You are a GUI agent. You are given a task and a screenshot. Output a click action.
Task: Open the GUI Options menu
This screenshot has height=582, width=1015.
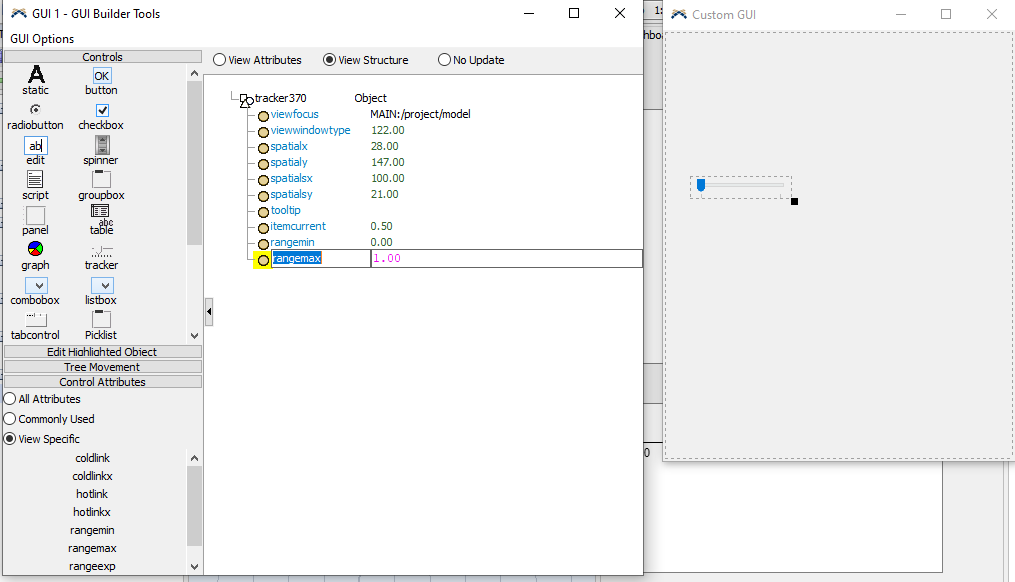tap(42, 39)
